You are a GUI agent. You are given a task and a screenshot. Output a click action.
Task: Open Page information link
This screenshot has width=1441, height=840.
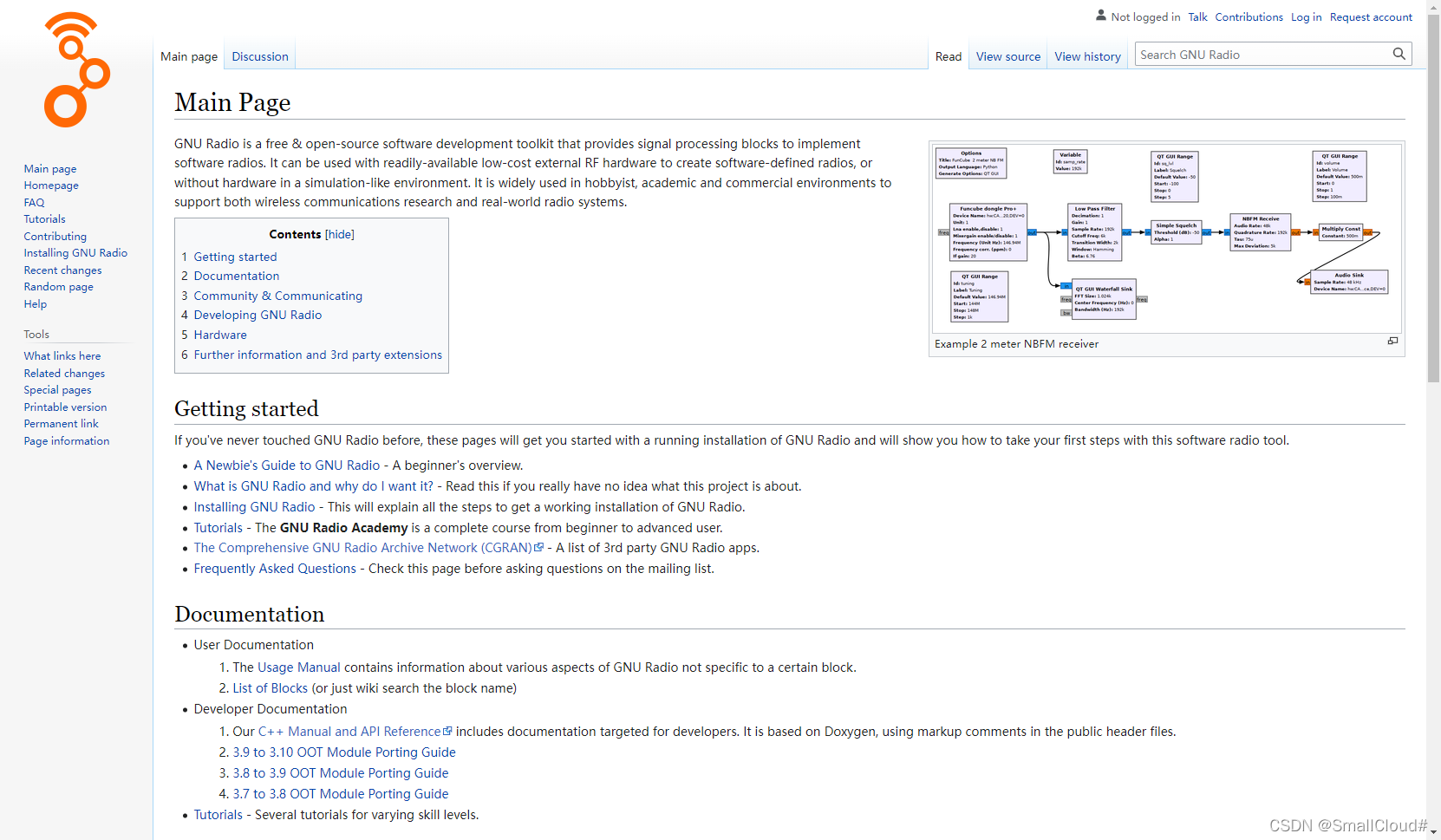pos(67,441)
